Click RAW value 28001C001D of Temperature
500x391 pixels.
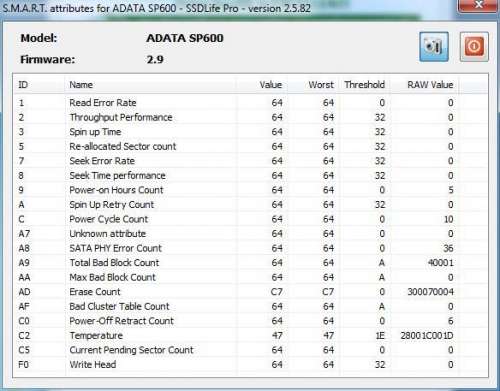point(427,335)
